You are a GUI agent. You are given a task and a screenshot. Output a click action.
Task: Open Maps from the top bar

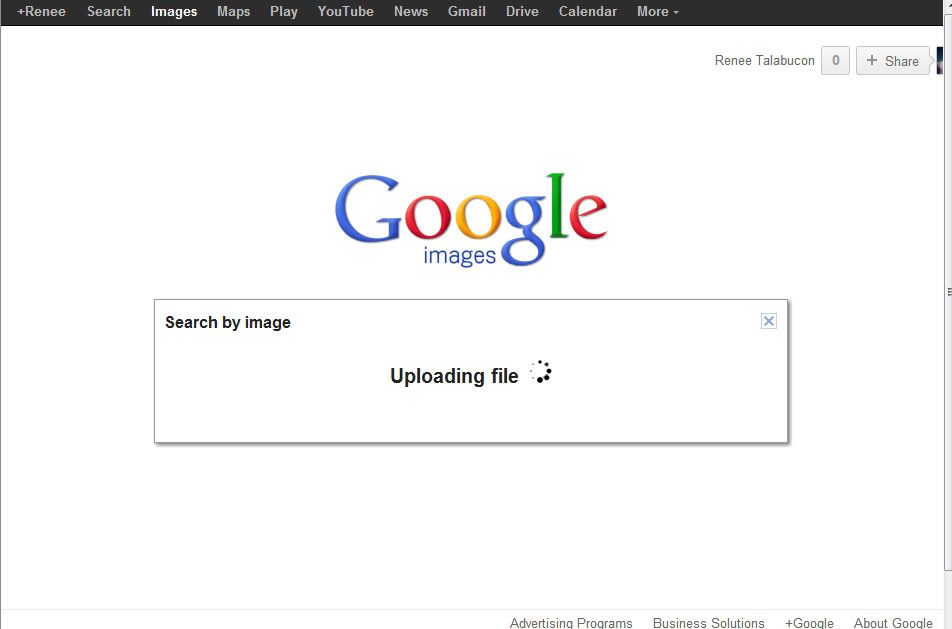point(234,12)
